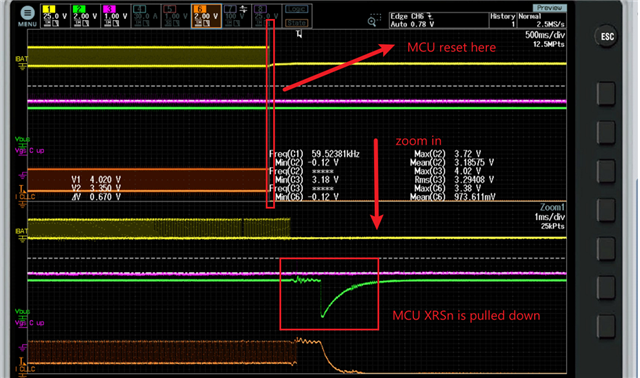Enable dimmed channel 4 current input
The width and height of the screenshot is (640, 378).
point(146,16)
